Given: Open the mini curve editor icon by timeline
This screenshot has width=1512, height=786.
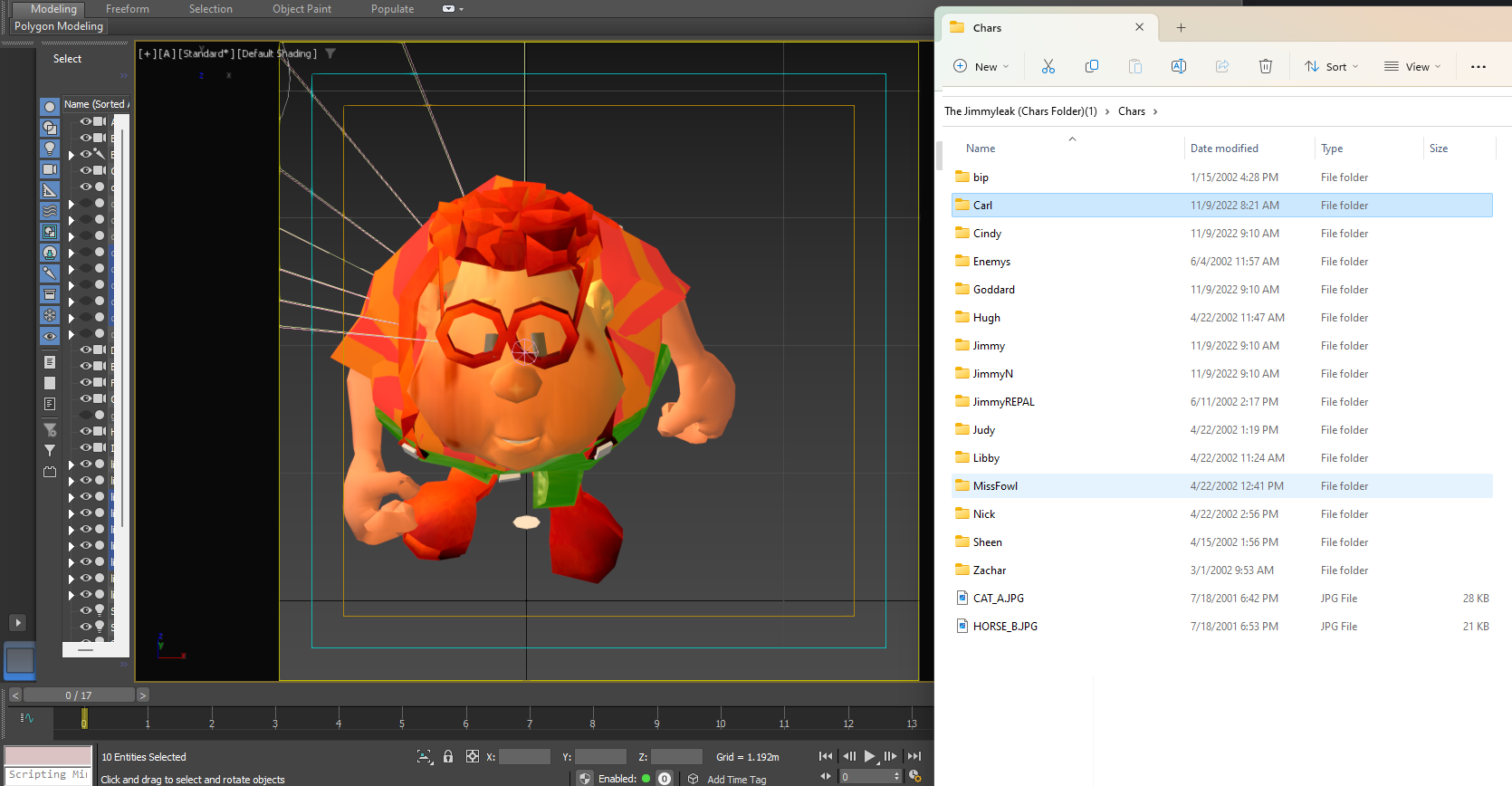Looking at the screenshot, I should pyautogui.click(x=27, y=718).
